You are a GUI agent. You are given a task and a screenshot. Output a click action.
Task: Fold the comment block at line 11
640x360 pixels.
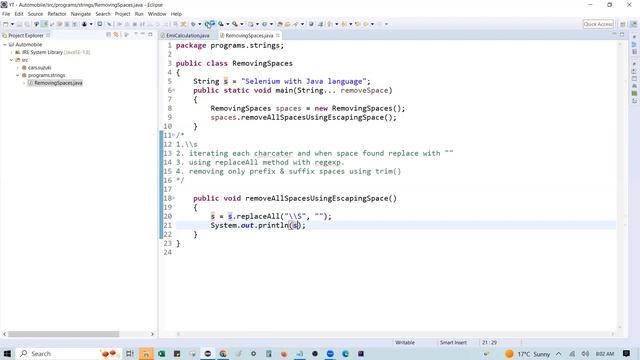pos(174,136)
